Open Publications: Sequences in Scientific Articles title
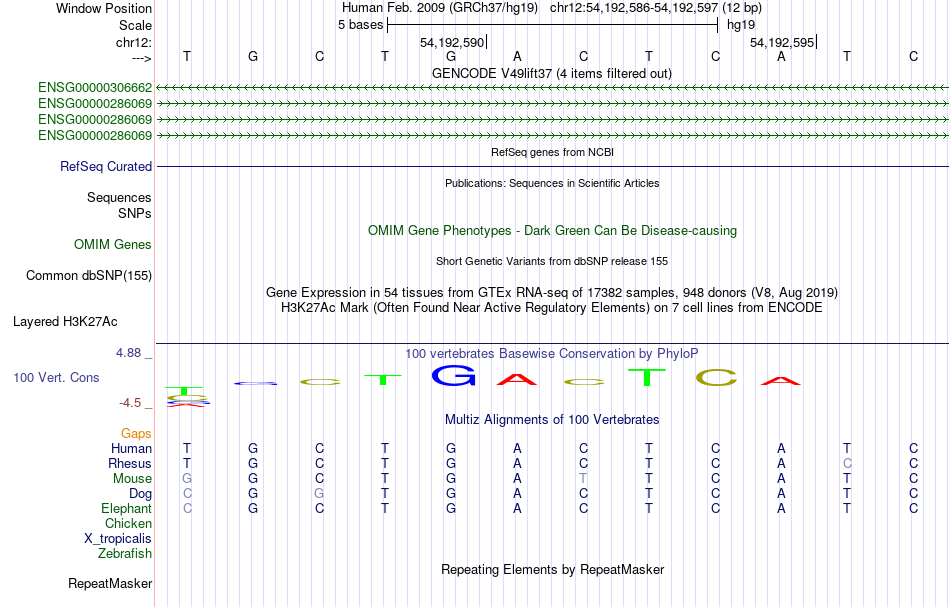 [552, 183]
